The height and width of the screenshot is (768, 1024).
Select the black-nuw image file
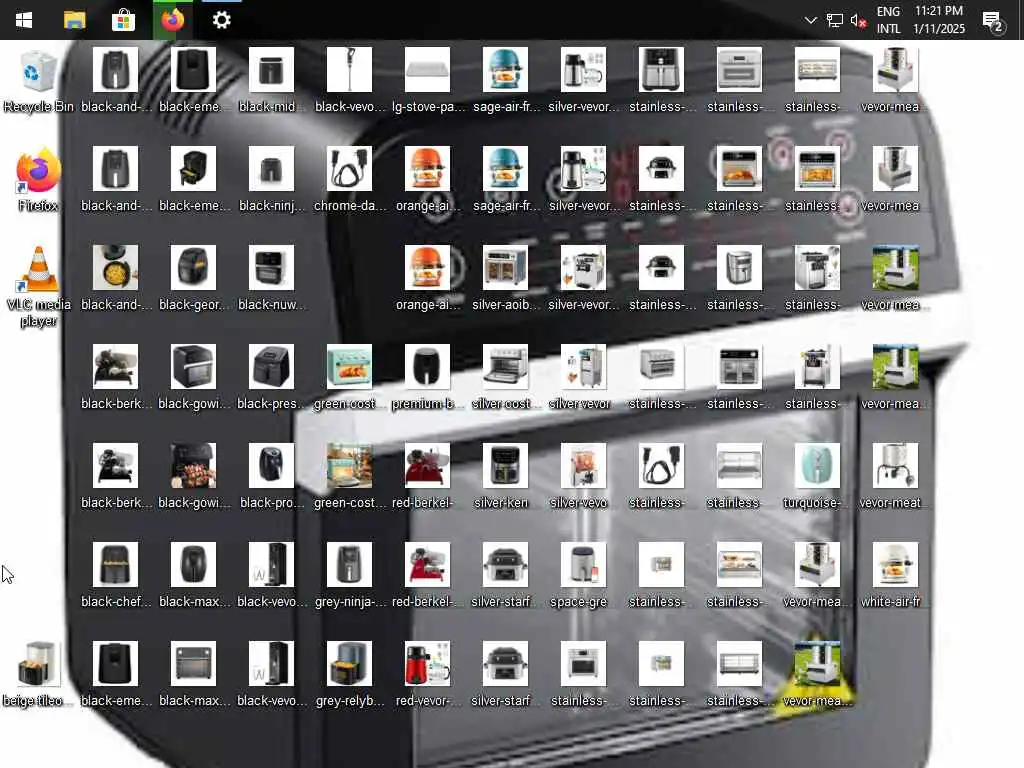pyautogui.click(x=271, y=279)
